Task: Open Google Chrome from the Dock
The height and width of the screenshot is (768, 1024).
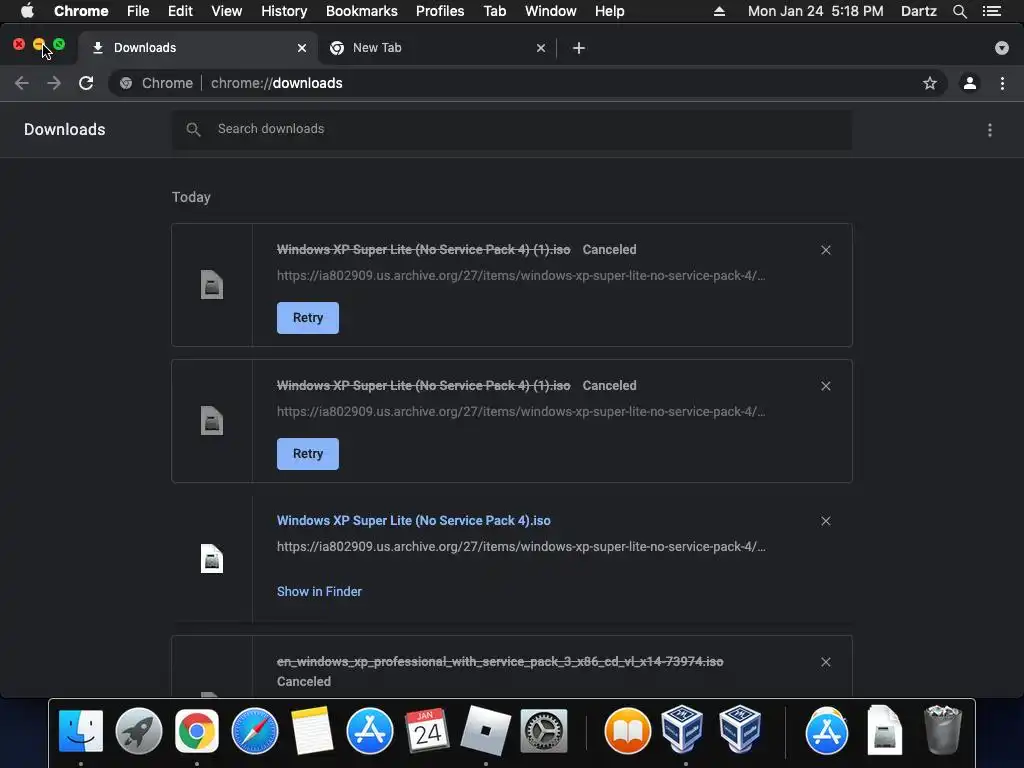Action: click(197, 731)
